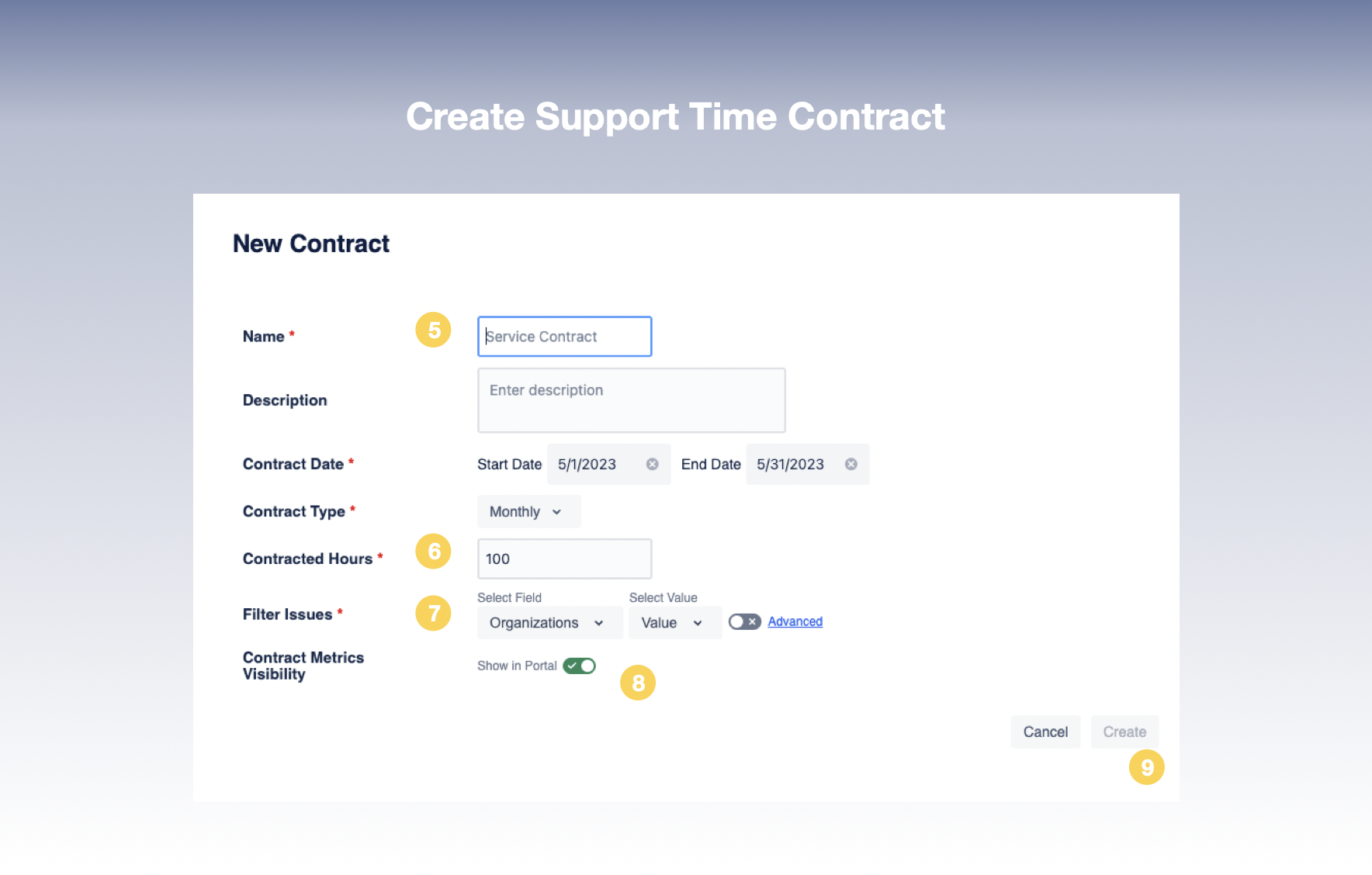Open the Advanced filter link
Screen dimensions: 1372x875
click(x=795, y=621)
